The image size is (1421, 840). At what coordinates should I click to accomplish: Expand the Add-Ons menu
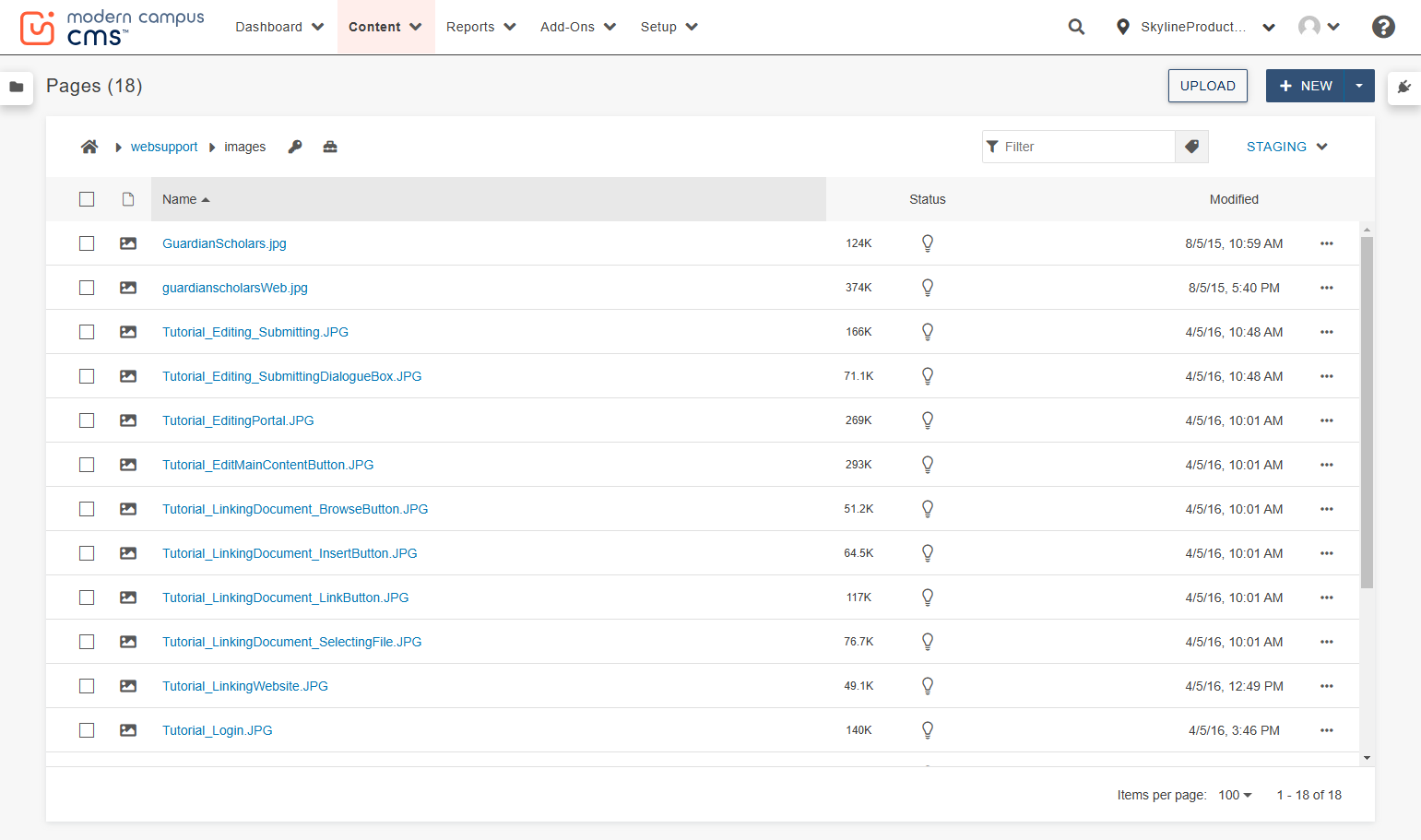[577, 27]
